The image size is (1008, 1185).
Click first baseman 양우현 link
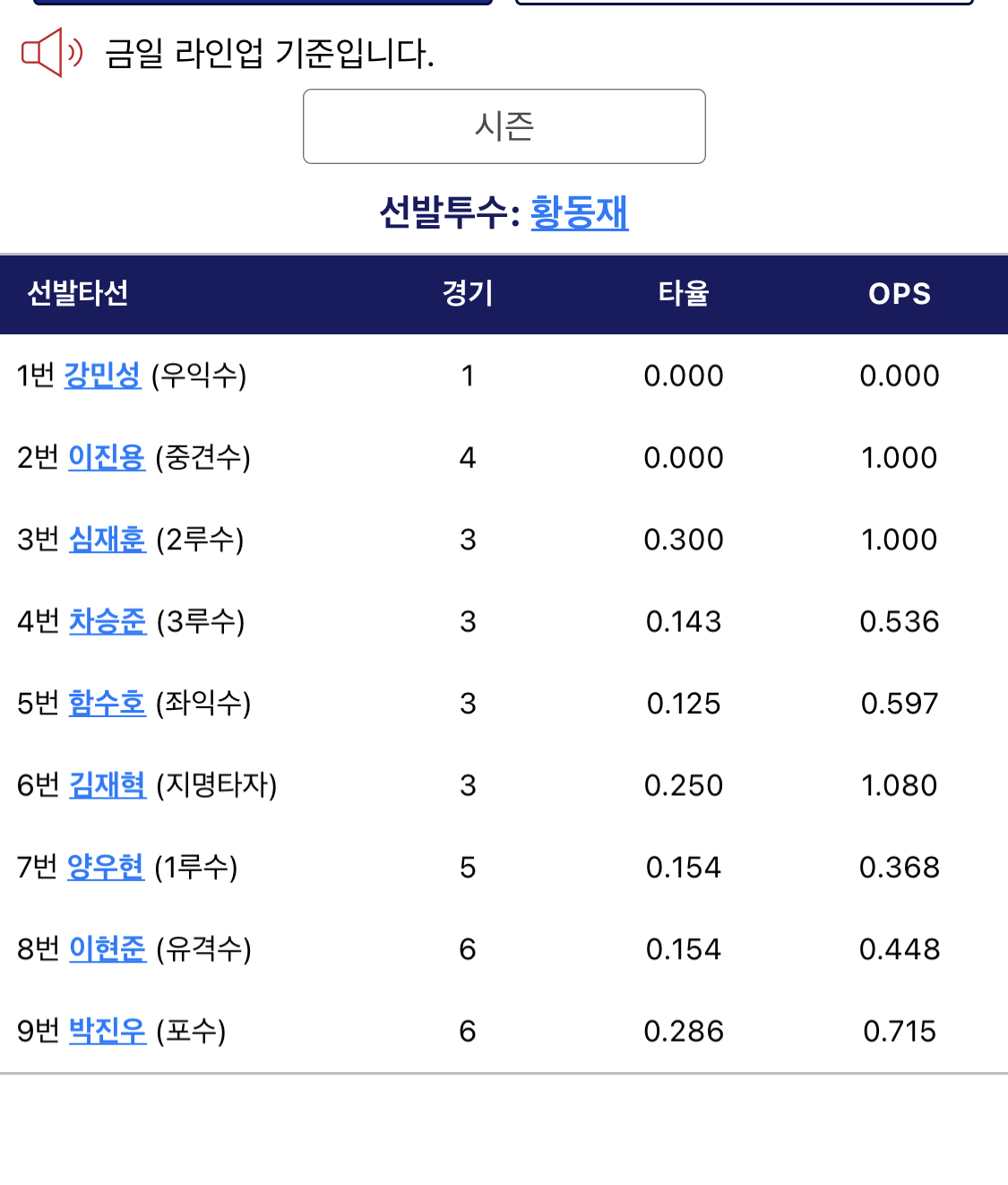(106, 867)
